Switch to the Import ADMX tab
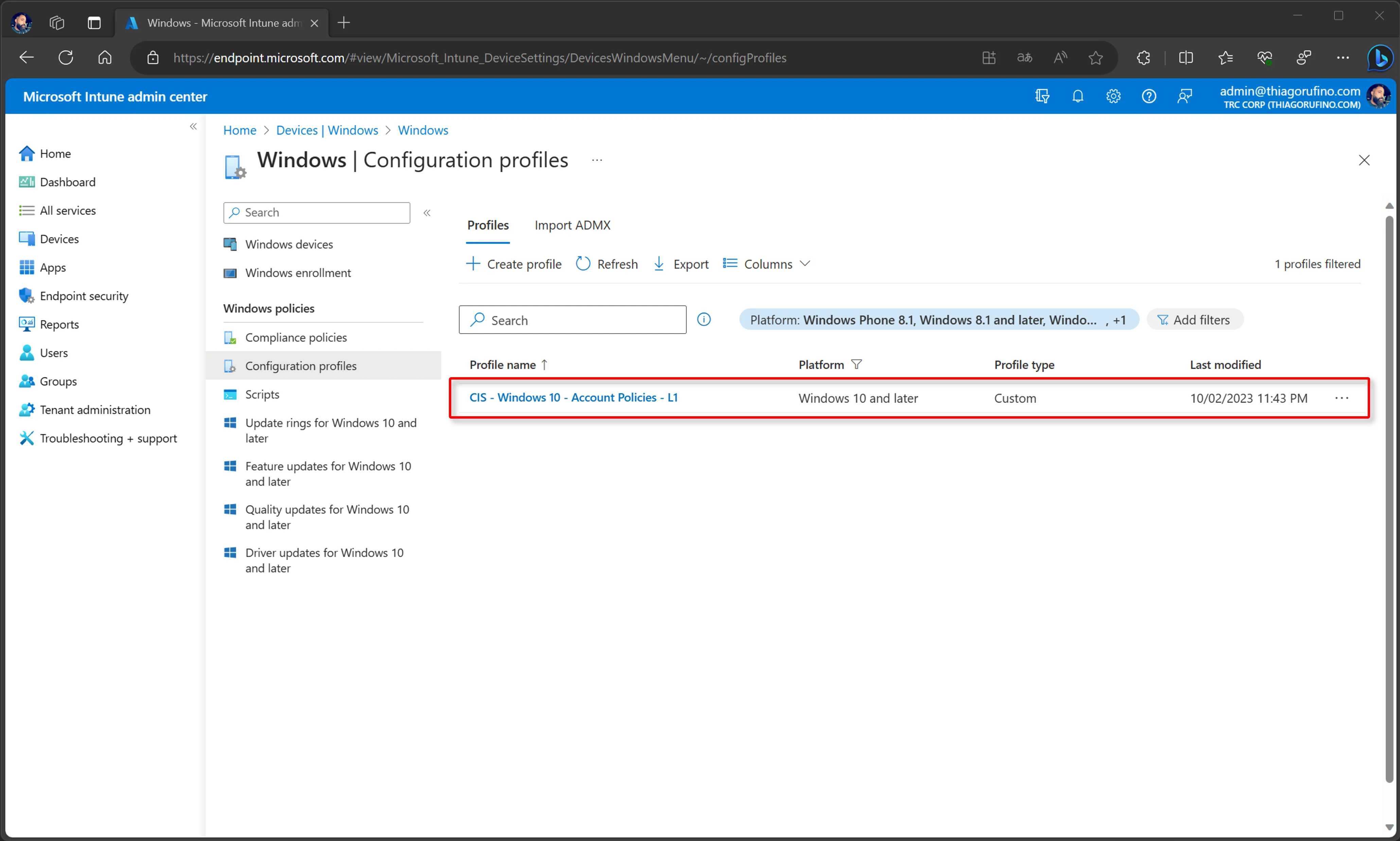Viewport: 1400px width, 841px height. 572,225
